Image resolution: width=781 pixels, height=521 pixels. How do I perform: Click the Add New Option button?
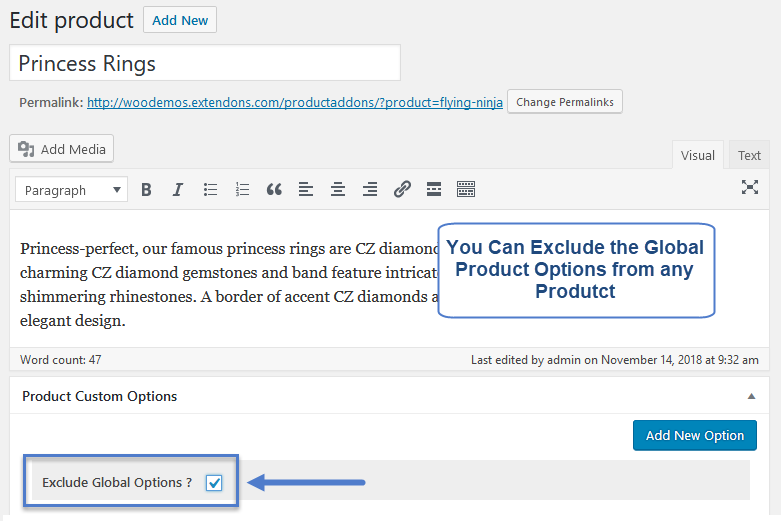tap(695, 435)
